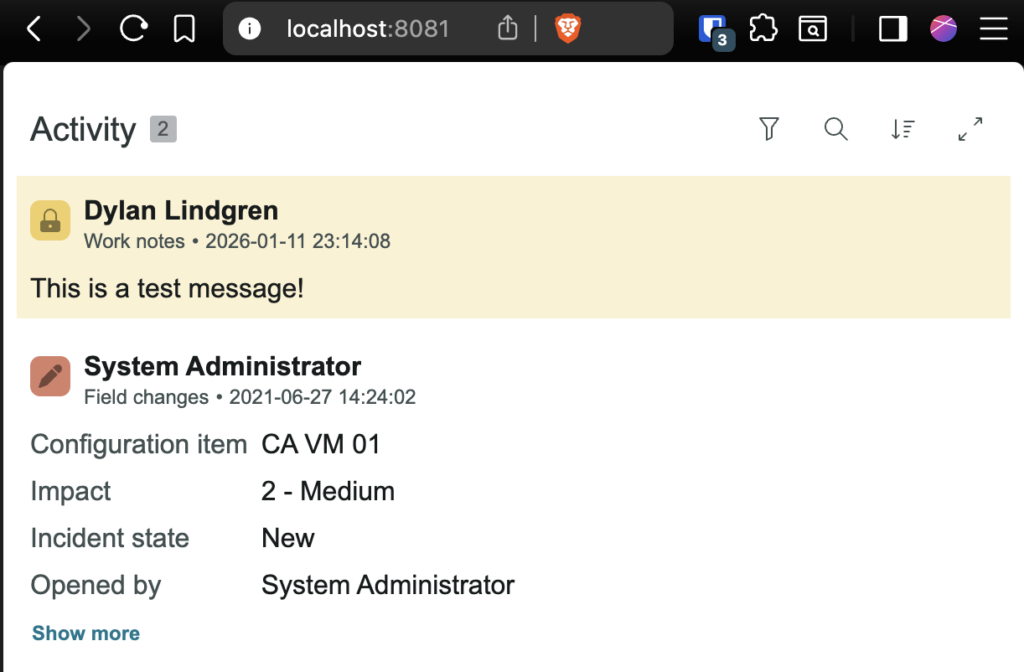Image resolution: width=1024 pixels, height=672 pixels.
Task: Reload the current page
Action: pos(133,30)
